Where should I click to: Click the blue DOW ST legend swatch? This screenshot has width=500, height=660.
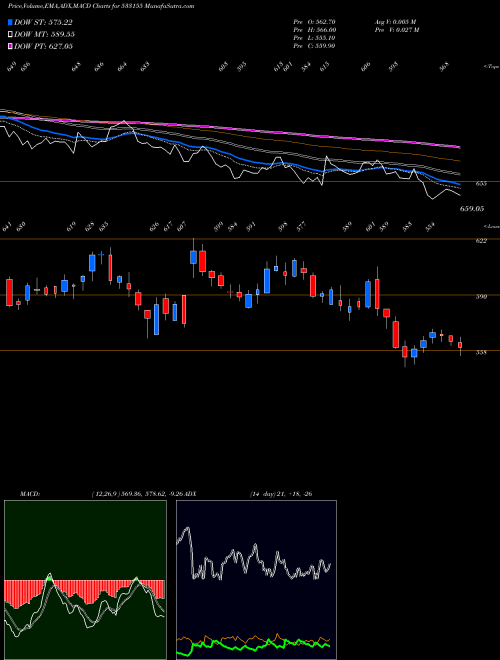(x=10, y=22)
